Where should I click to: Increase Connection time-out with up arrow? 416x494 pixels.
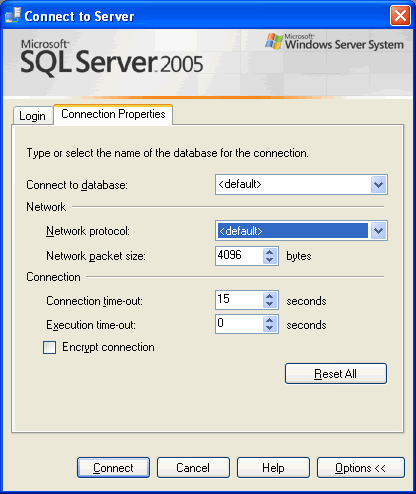(x=270, y=296)
